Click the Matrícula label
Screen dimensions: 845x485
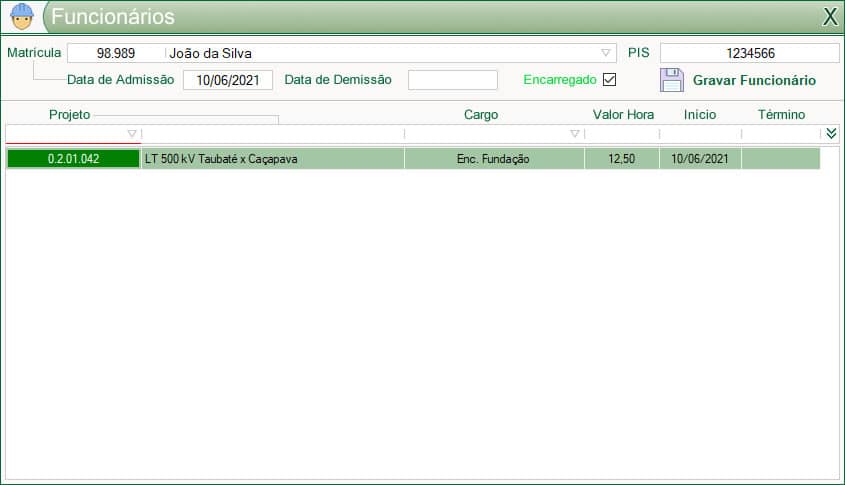click(34, 53)
